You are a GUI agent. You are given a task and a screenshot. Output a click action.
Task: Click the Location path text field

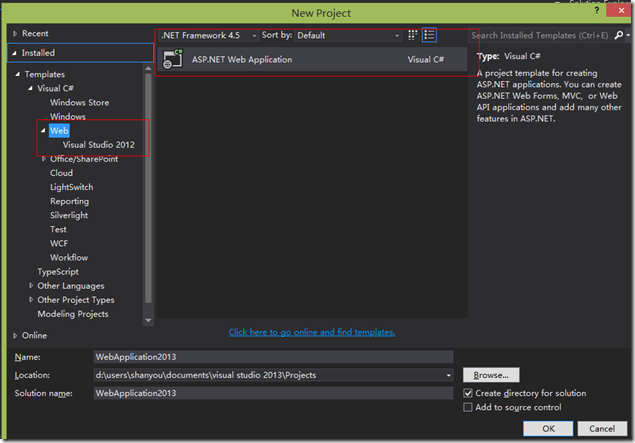point(268,375)
